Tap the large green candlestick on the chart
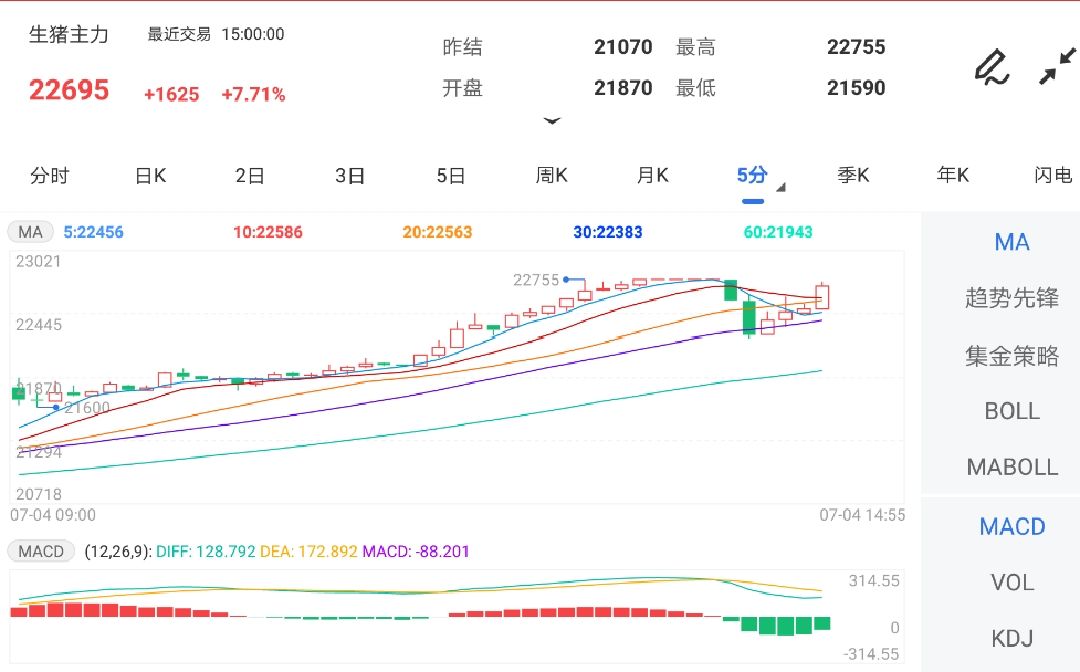 tap(749, 318)
